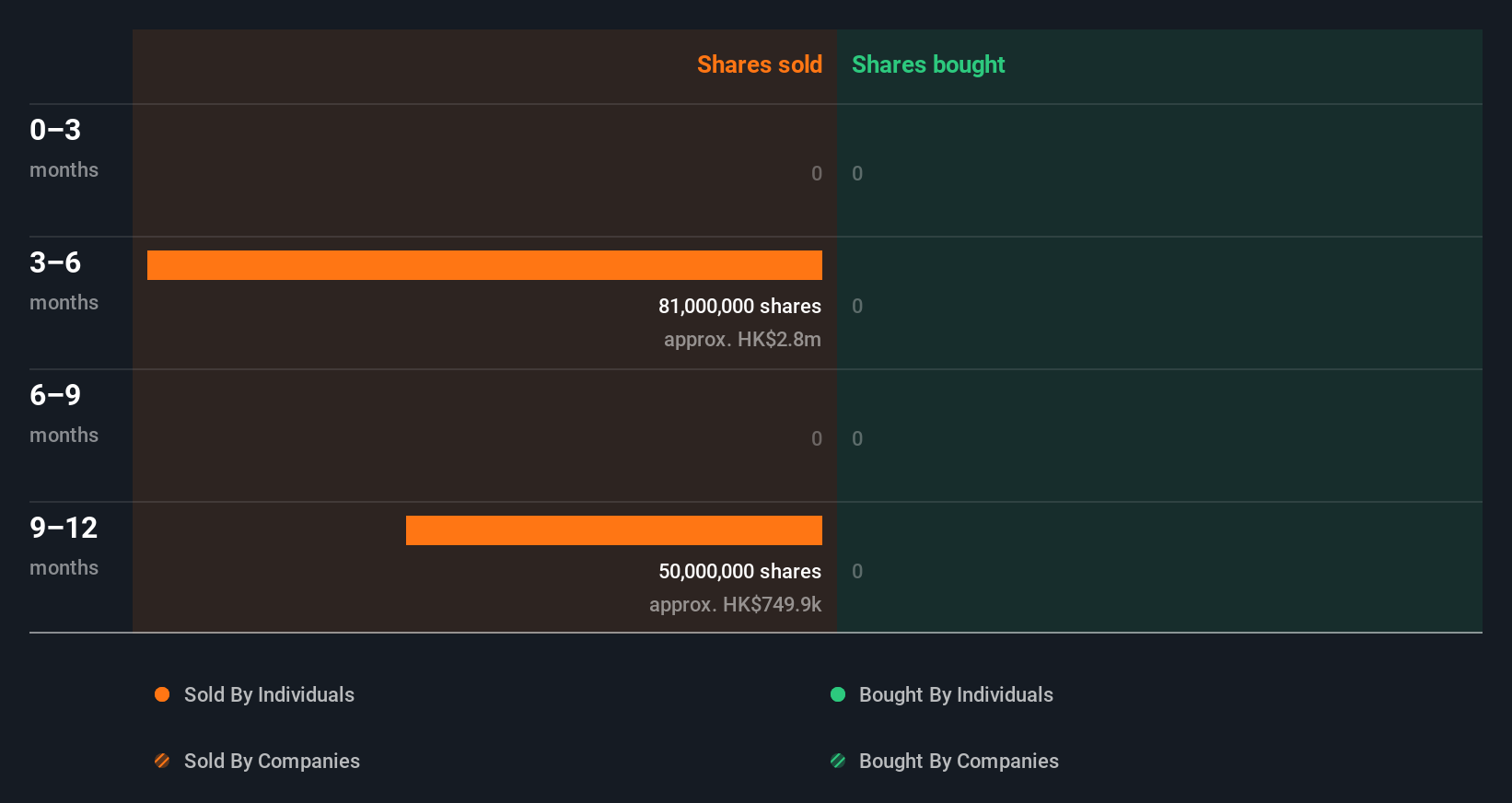
Task: Click the 81,000,000 shares value label
Action: tap(739, 306)
